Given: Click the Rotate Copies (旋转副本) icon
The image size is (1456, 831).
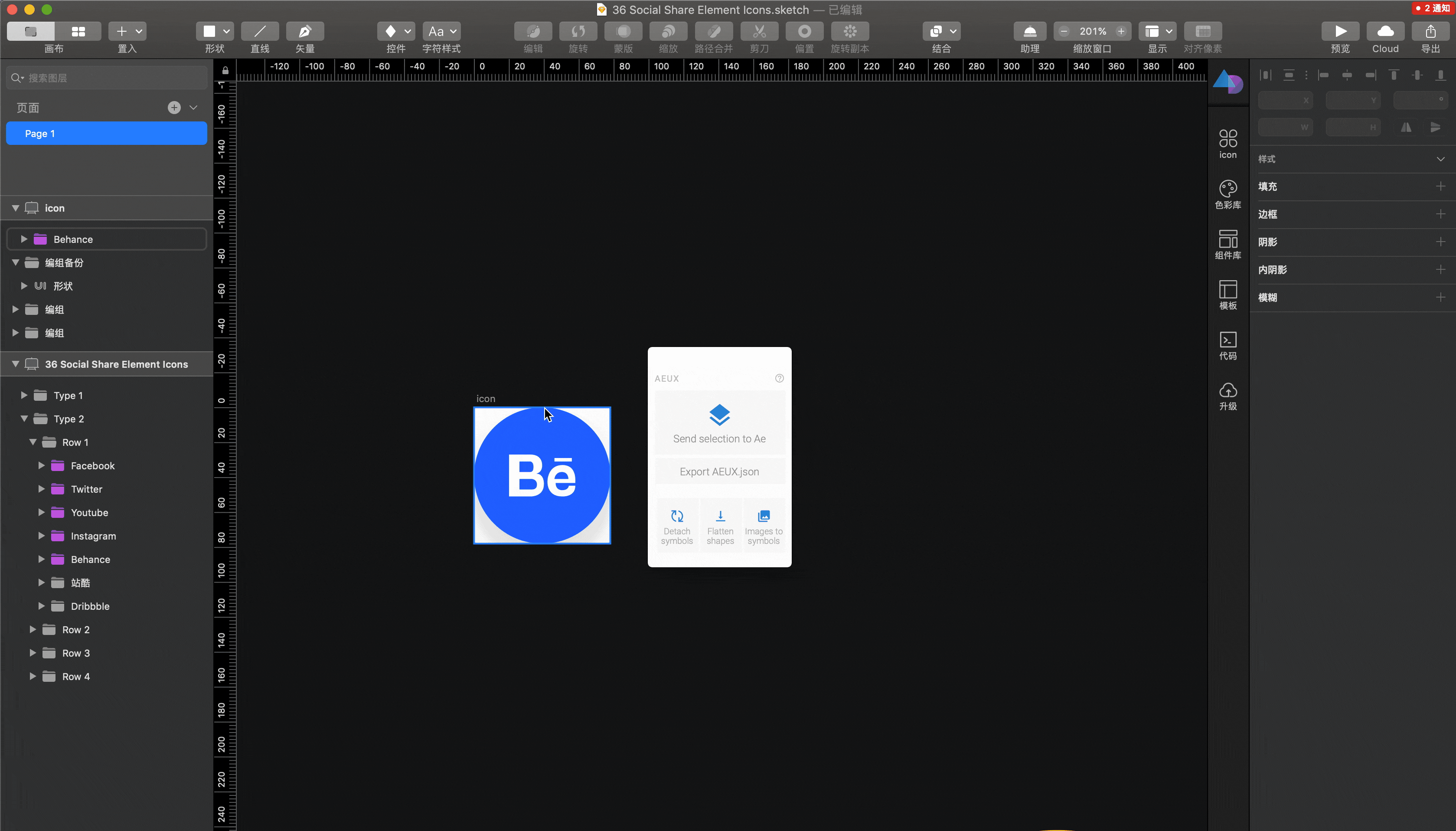Looking at the screenshot, I should pos(850,31).
